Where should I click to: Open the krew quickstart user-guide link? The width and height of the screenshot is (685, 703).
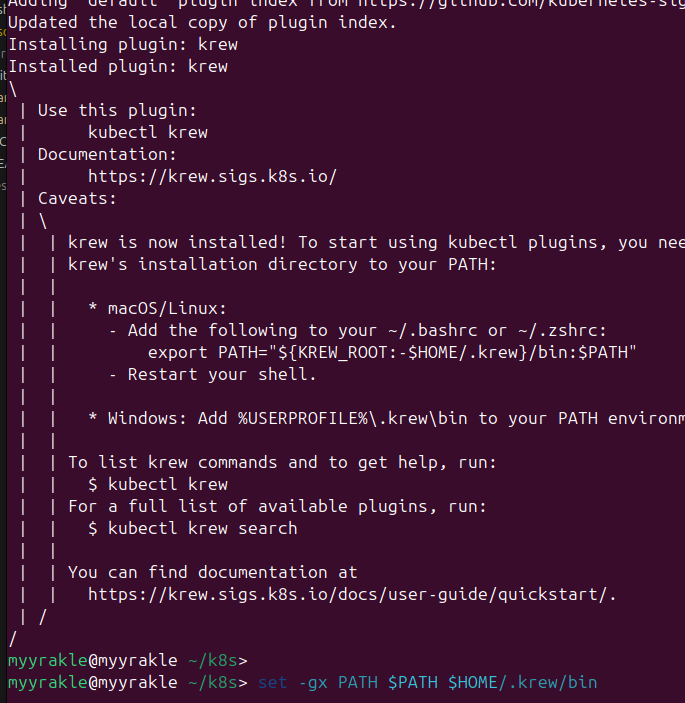(352, 594)
